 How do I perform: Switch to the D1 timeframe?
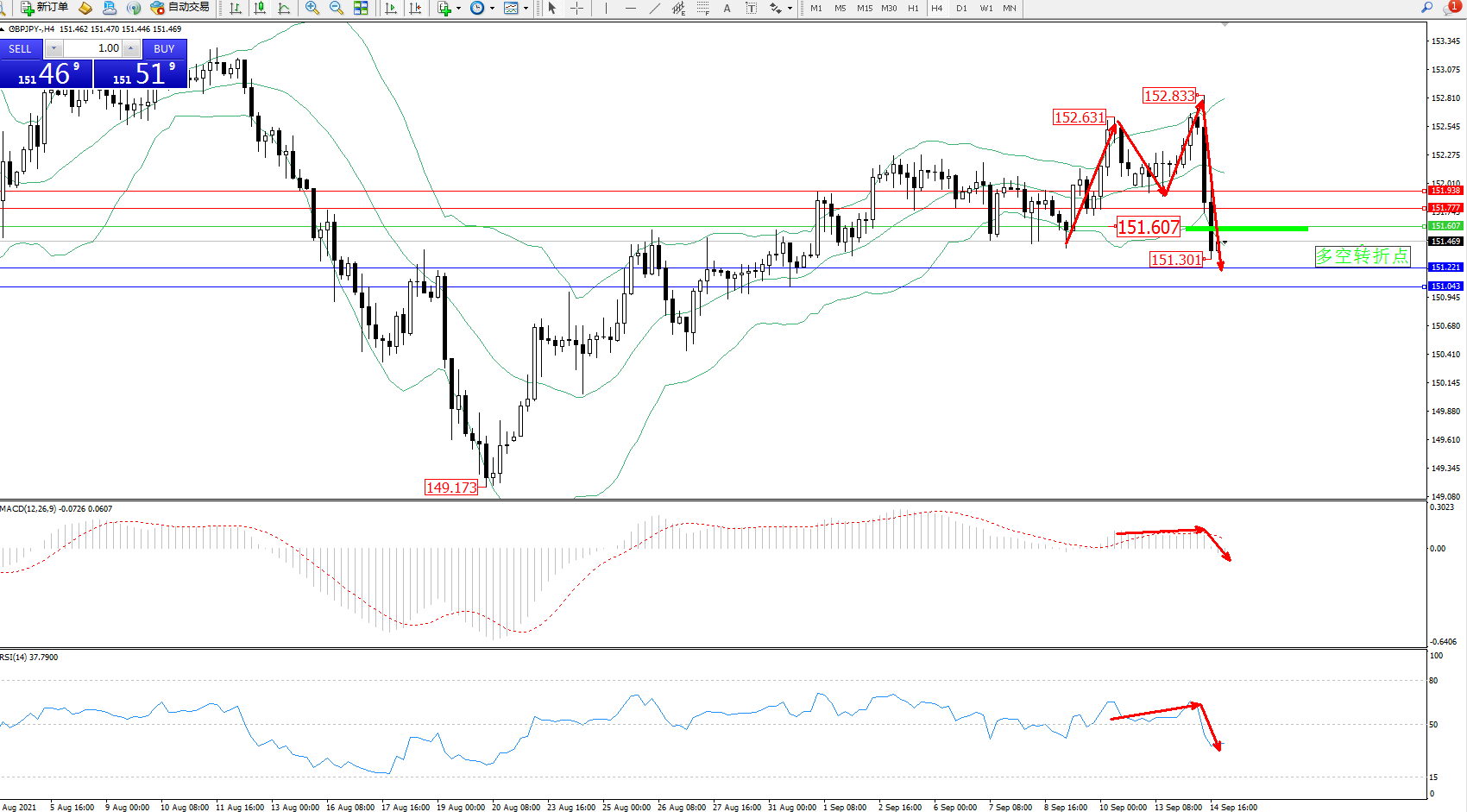961,8
